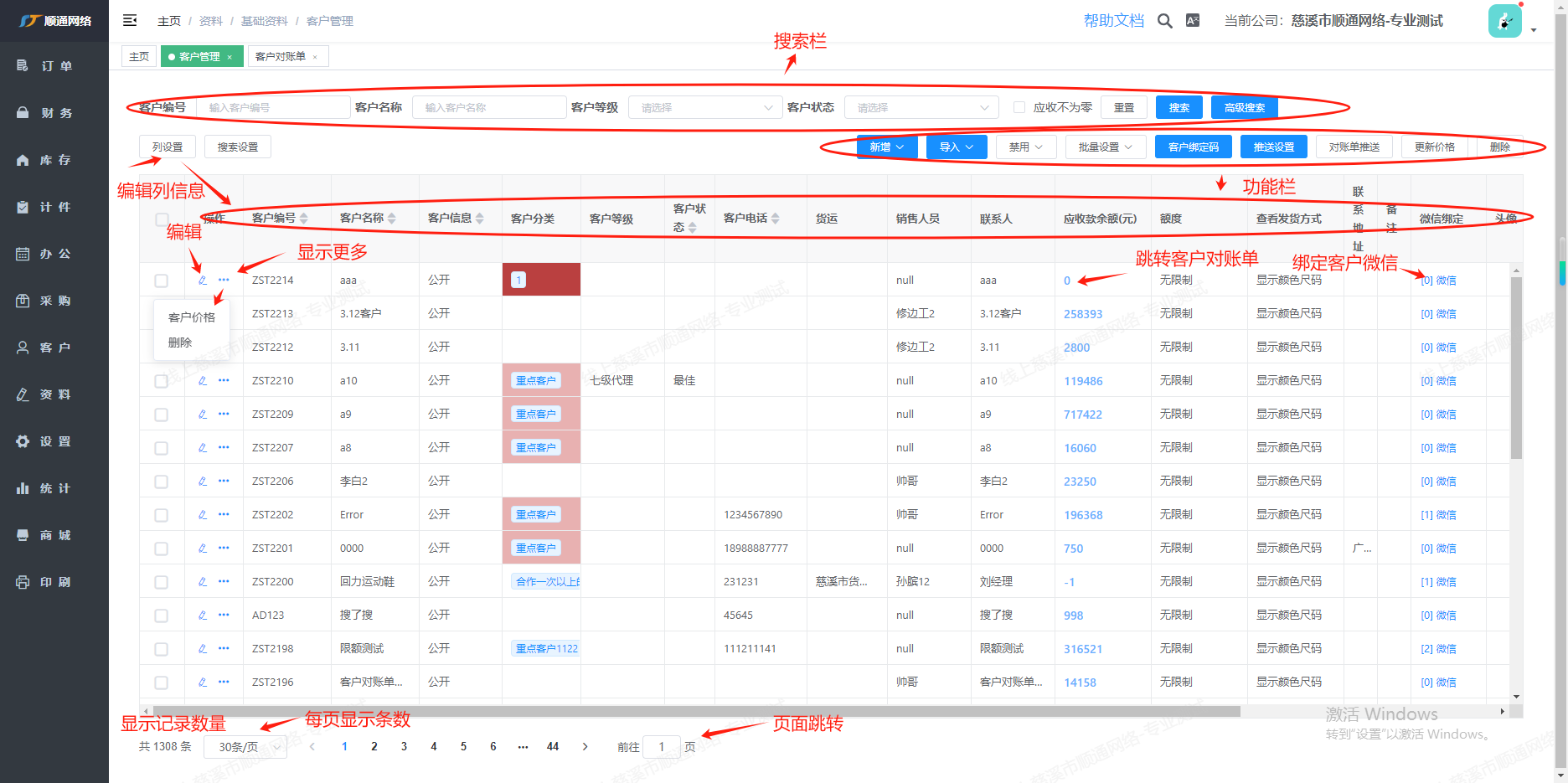This screenshot has width=1568, height=783.
Task: Switch to the 主页 tab
Action: 139,56
